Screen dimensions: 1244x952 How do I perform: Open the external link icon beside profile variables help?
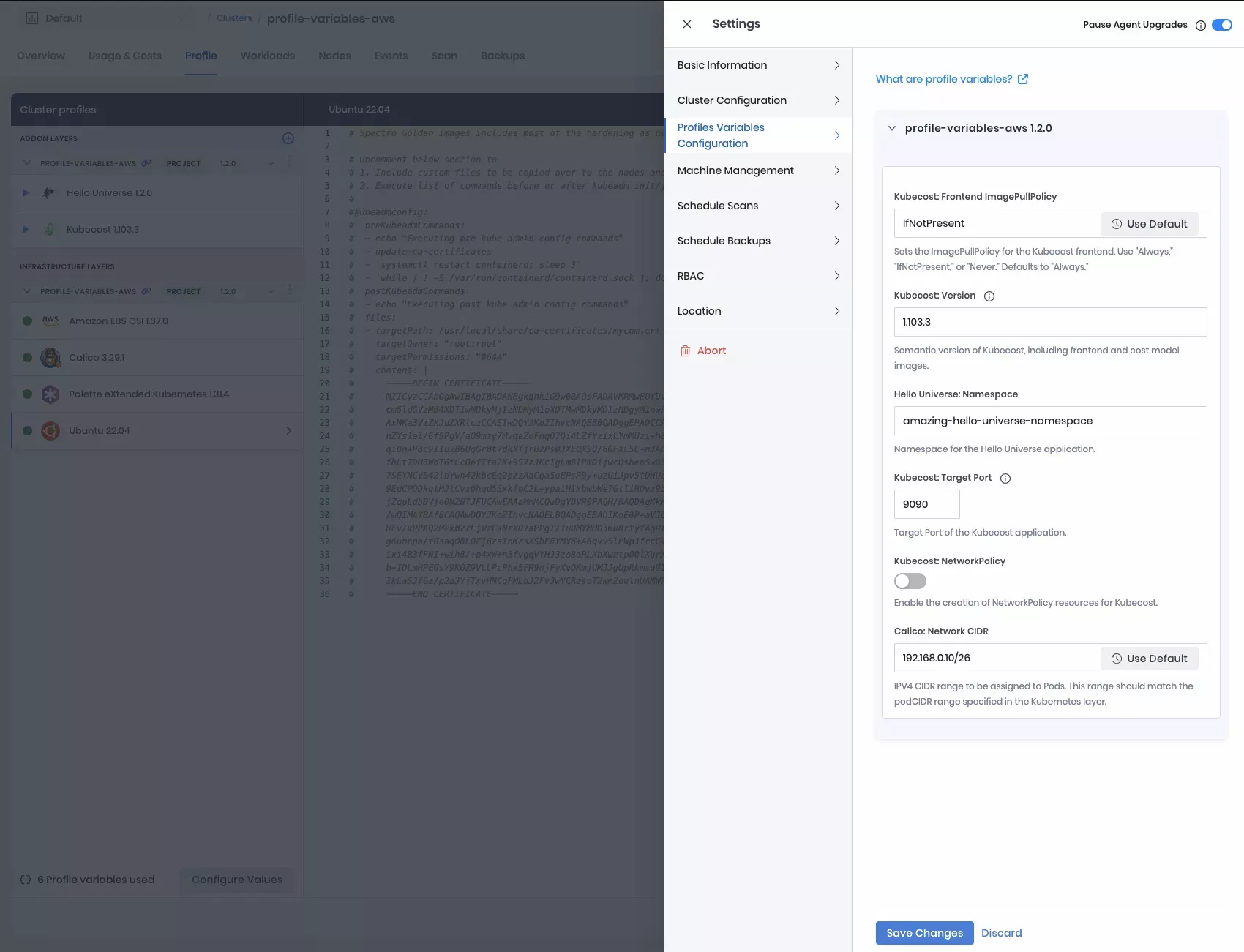[1023, 79]
